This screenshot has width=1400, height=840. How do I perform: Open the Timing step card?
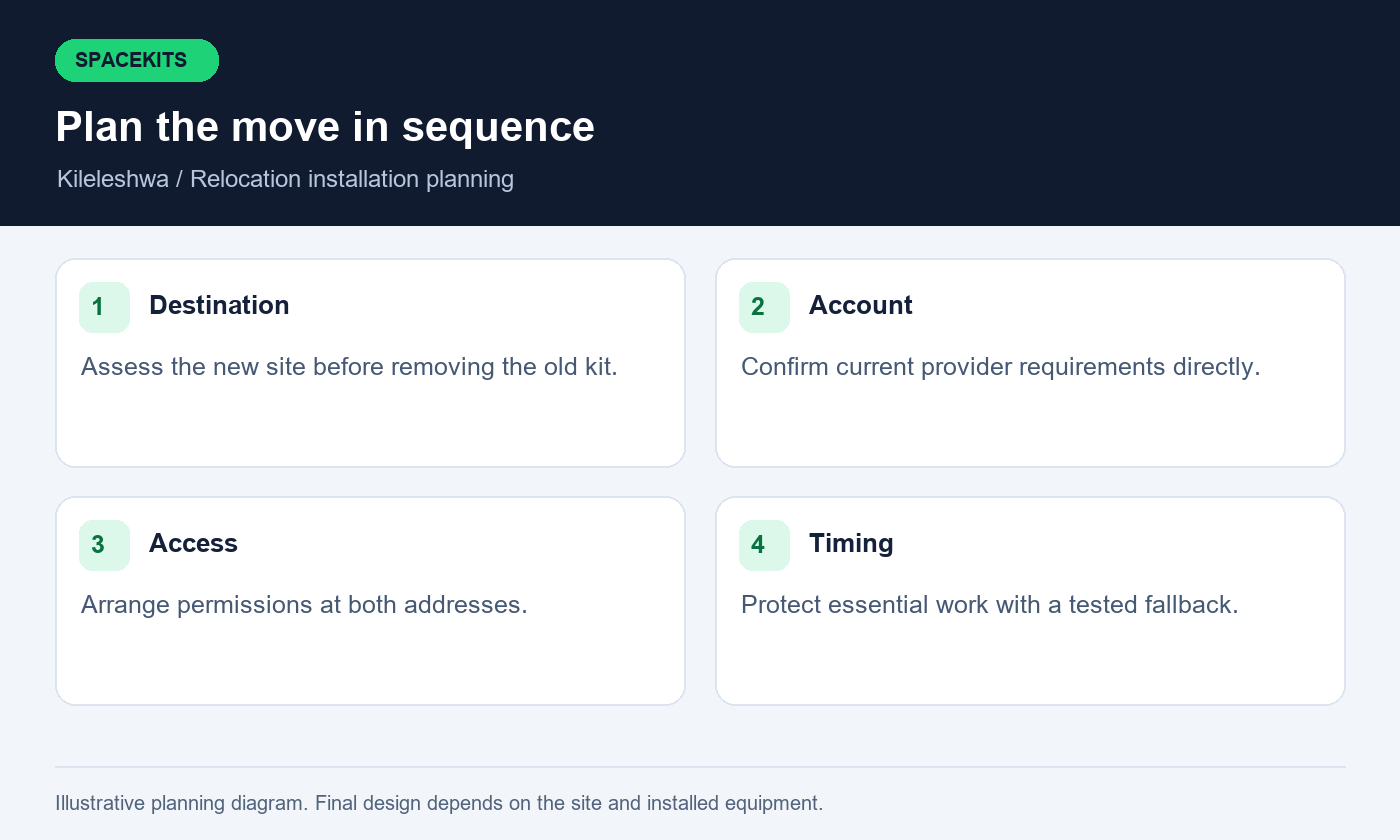pos(1030,601)
